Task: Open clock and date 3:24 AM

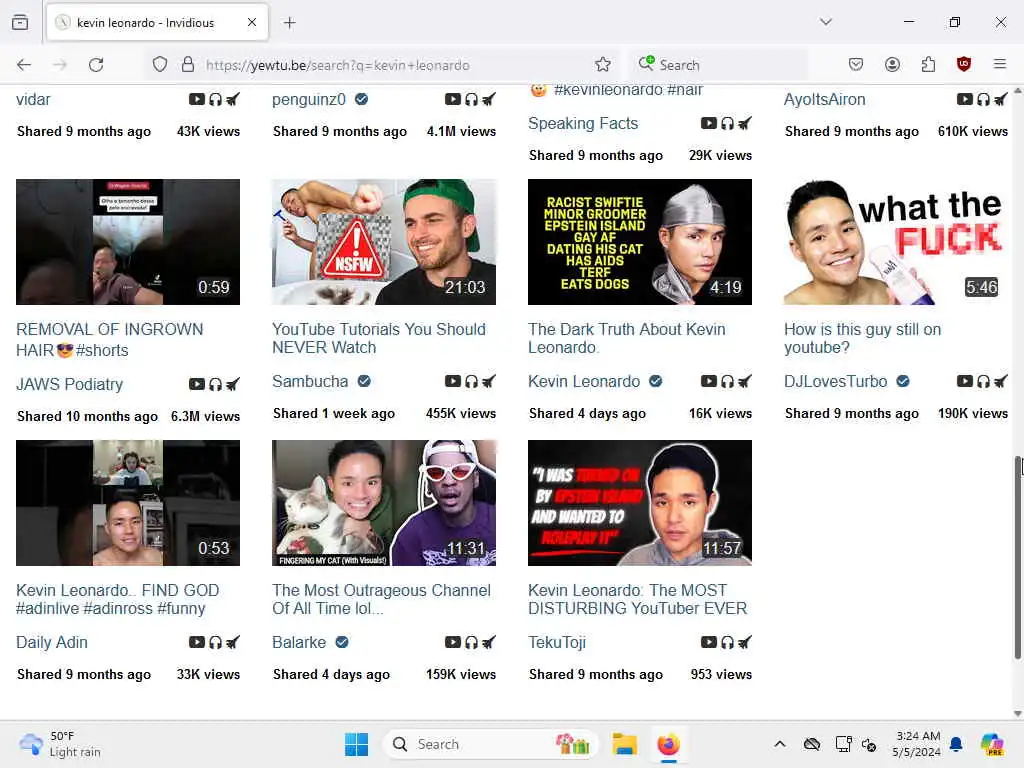Action: pyautogui.click(x=918, y=744)
